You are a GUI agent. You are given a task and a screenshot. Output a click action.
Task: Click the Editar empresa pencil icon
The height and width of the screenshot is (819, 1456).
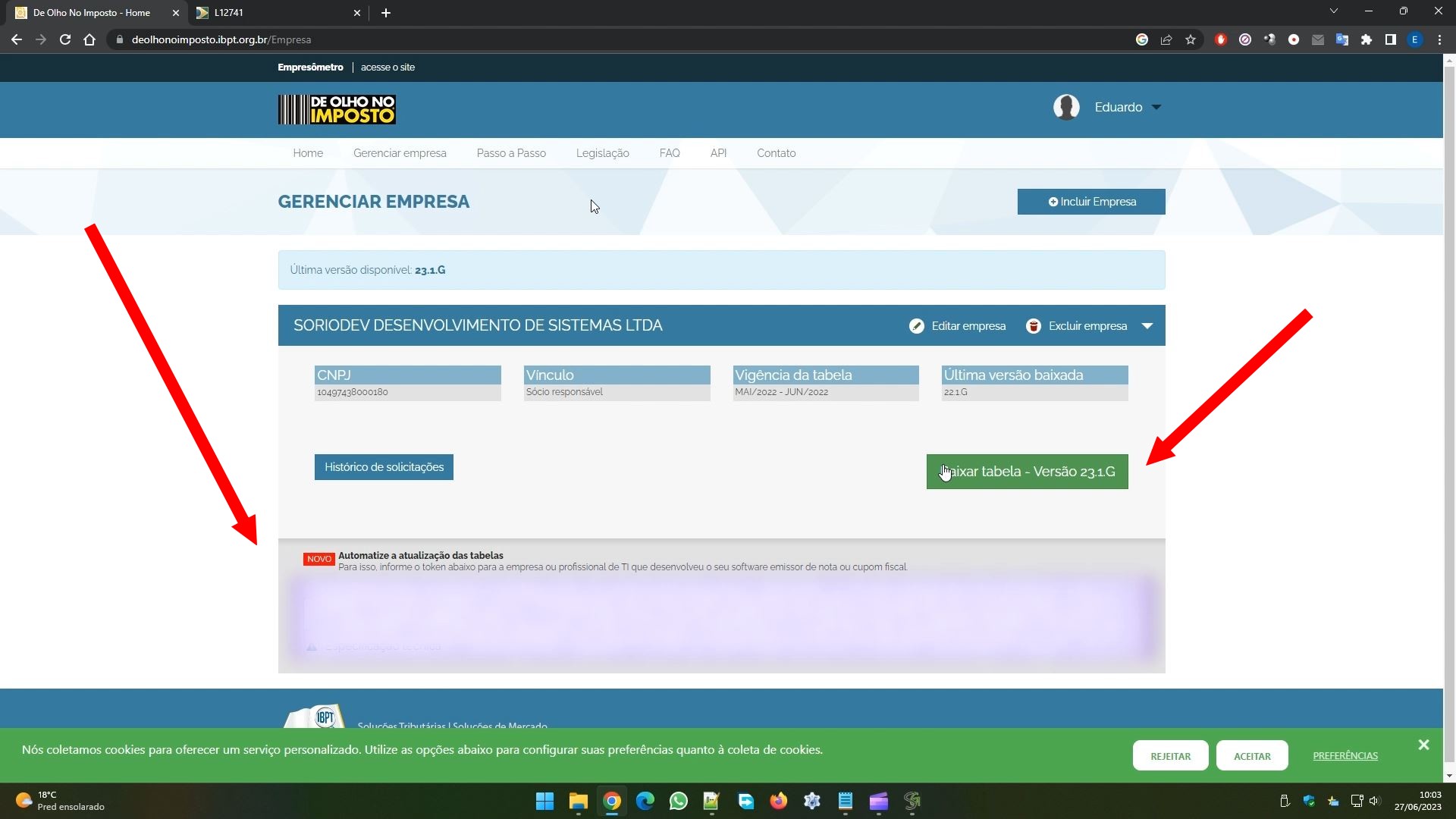coord(917,326)
